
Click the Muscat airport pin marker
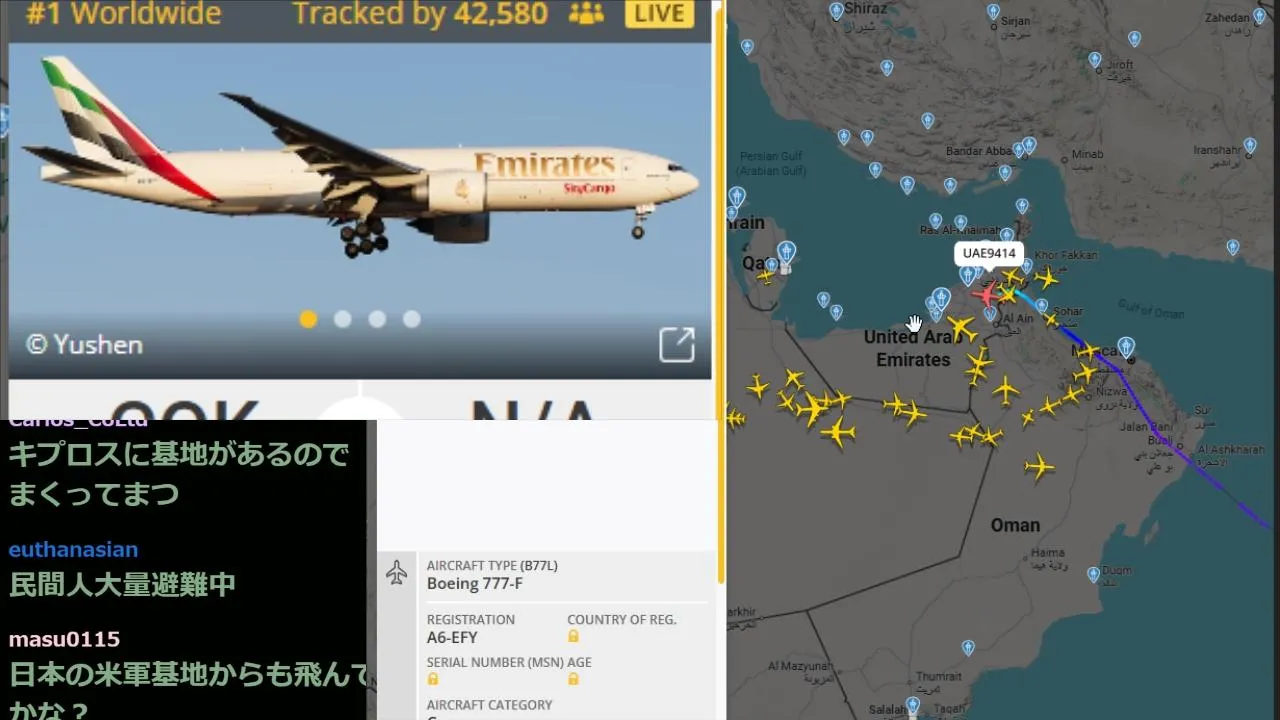[x=1126, y=347]
